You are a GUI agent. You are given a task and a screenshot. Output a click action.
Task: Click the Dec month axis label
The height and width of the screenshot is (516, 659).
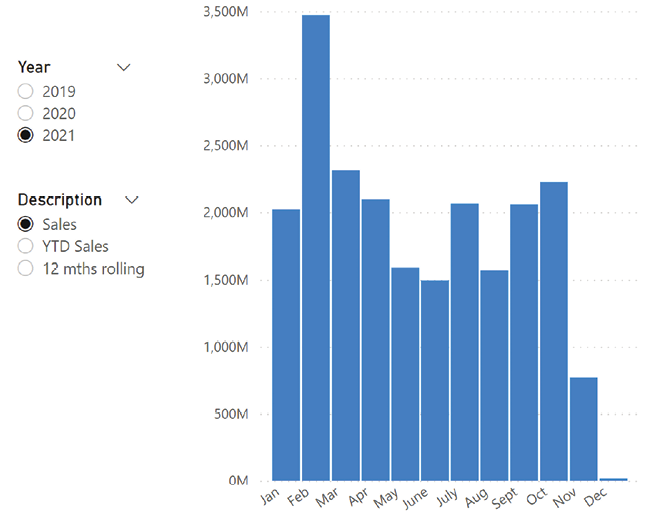[596, 498]
